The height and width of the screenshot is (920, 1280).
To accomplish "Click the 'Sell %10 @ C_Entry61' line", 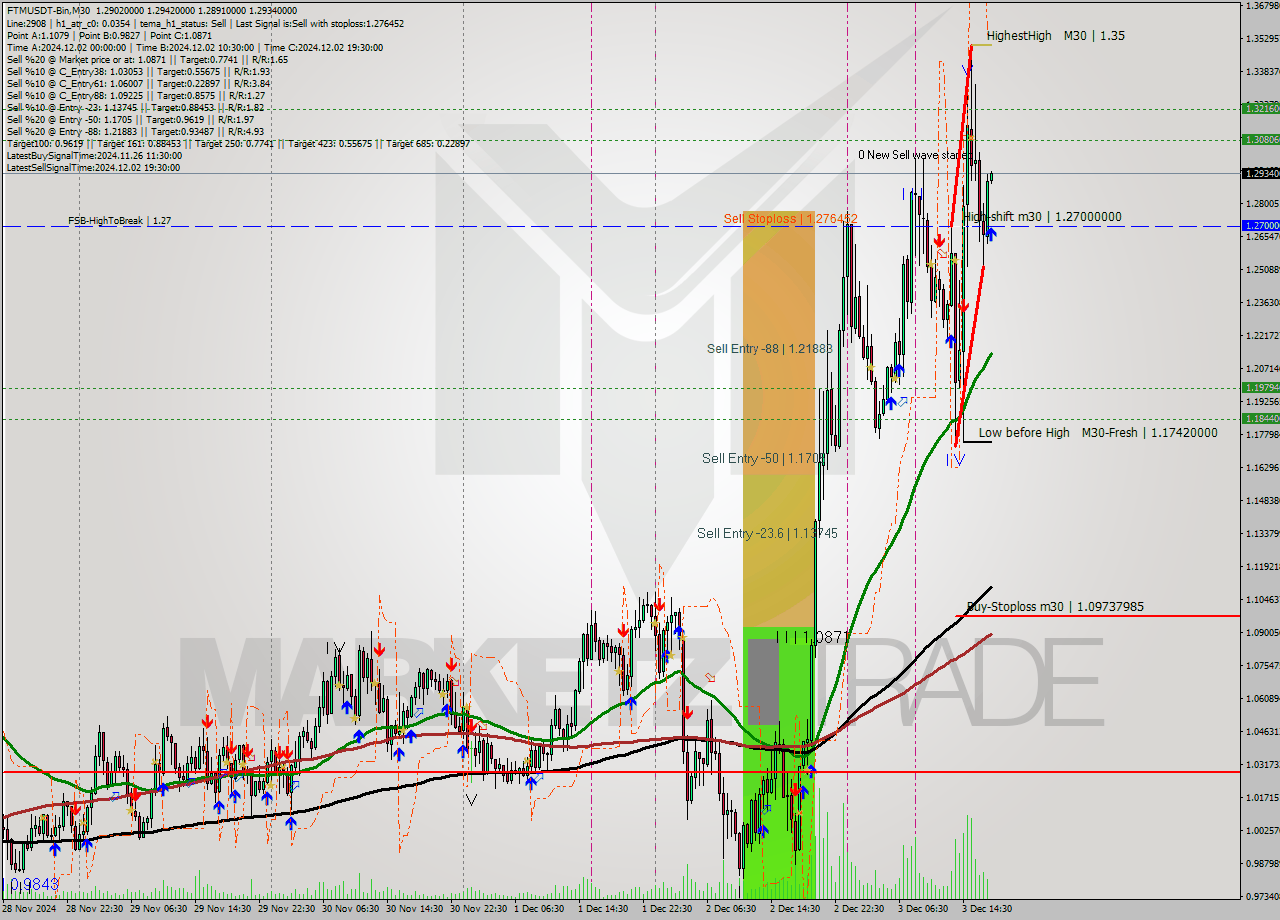I will coord(138,83).
